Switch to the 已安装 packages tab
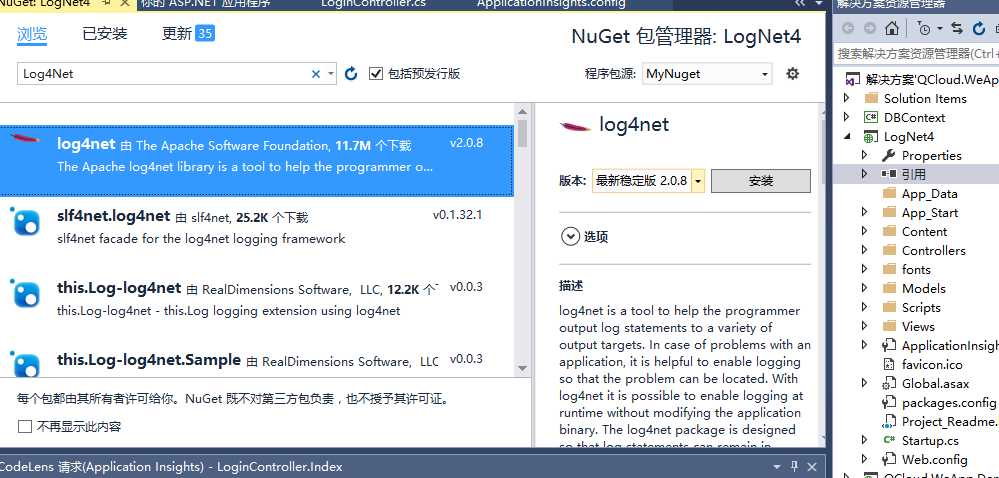The height and width of the screenshot is (478, 999). (105, 34)
